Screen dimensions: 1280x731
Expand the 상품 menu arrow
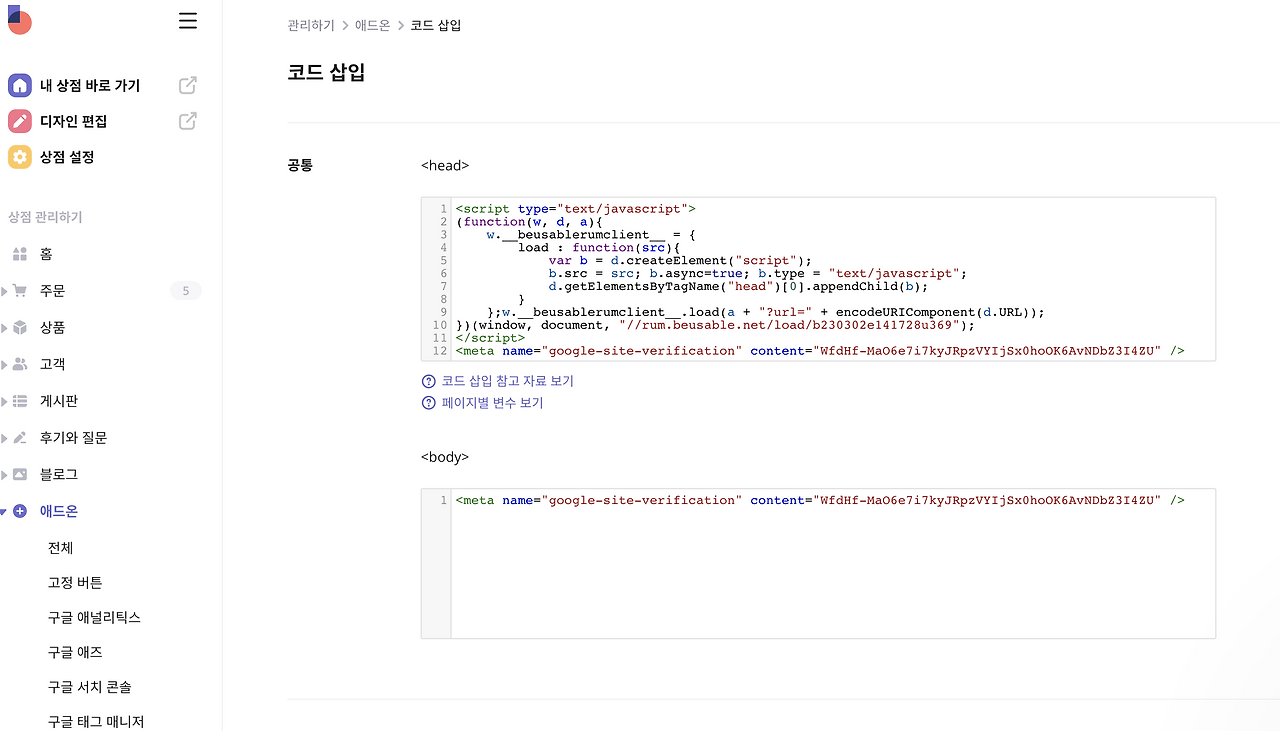[4, 328]
